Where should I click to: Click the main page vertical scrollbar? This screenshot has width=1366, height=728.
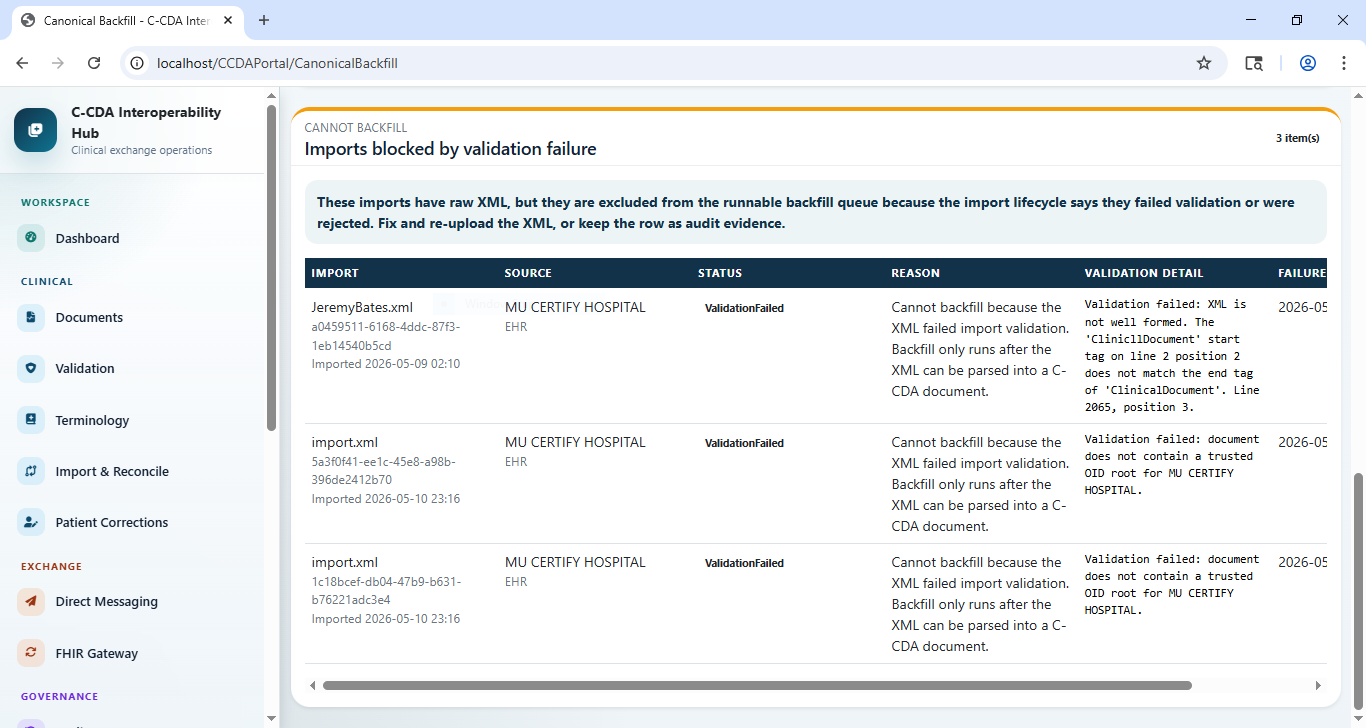(x=1358, y=591)
